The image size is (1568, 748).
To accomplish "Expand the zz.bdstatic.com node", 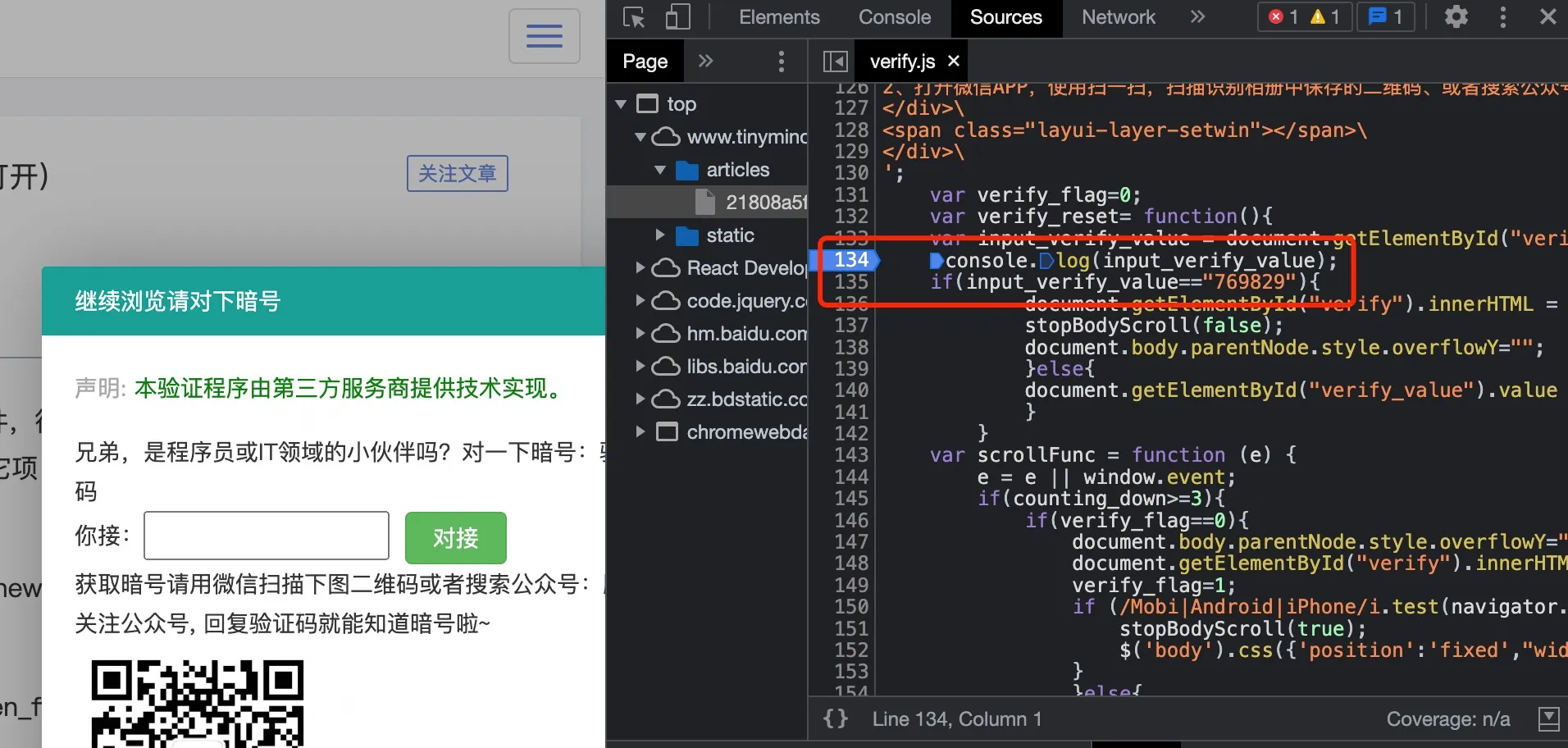I will [x=640, y=399].
